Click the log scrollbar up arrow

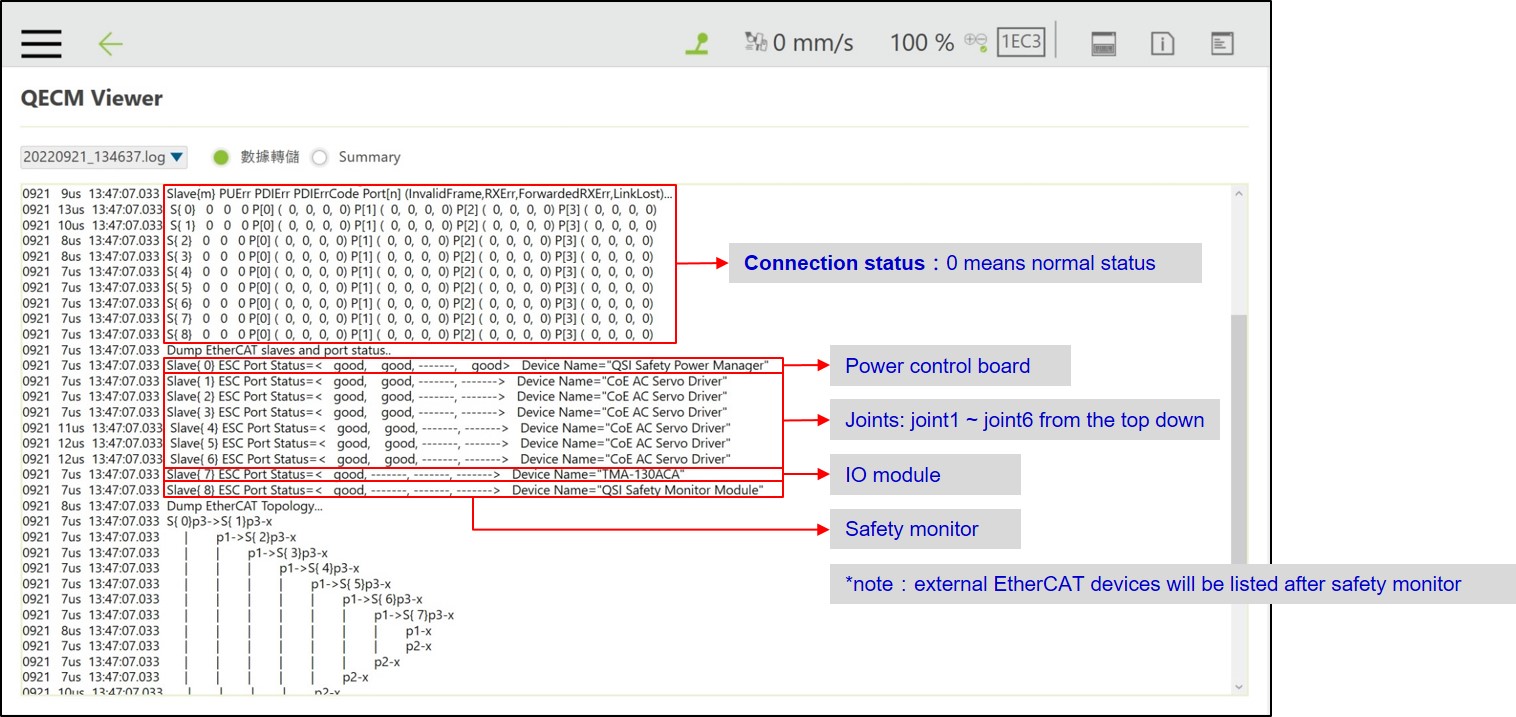click(1239, 194)
